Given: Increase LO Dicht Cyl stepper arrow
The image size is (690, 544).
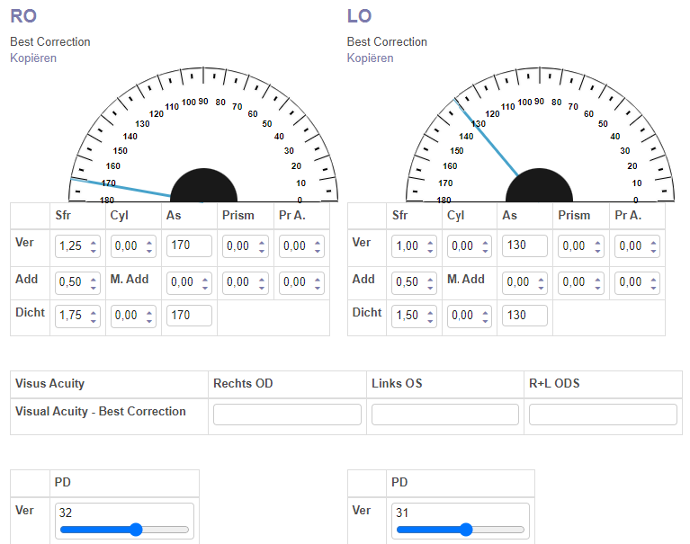Looking at the screenshot, I should pyautogui.click(x=485, y=312).
